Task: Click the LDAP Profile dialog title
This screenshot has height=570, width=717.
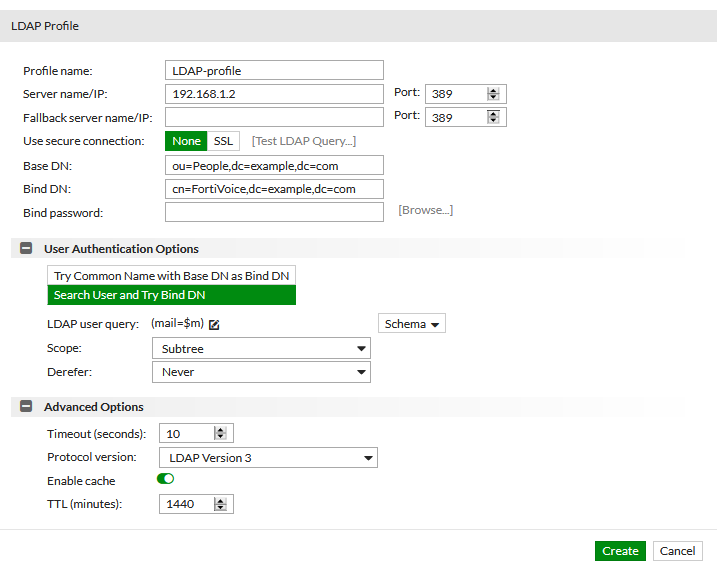Action: pyautogui.click(x=45, y=26)
